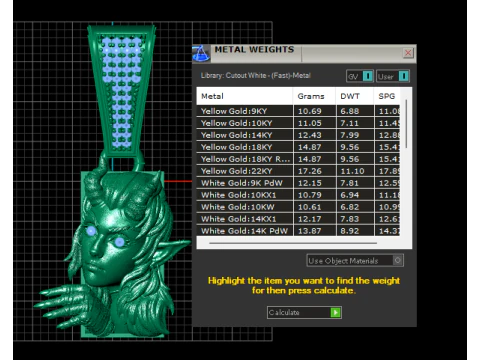
Task: Click the SPG column header
Action: [x=387, y=96]
